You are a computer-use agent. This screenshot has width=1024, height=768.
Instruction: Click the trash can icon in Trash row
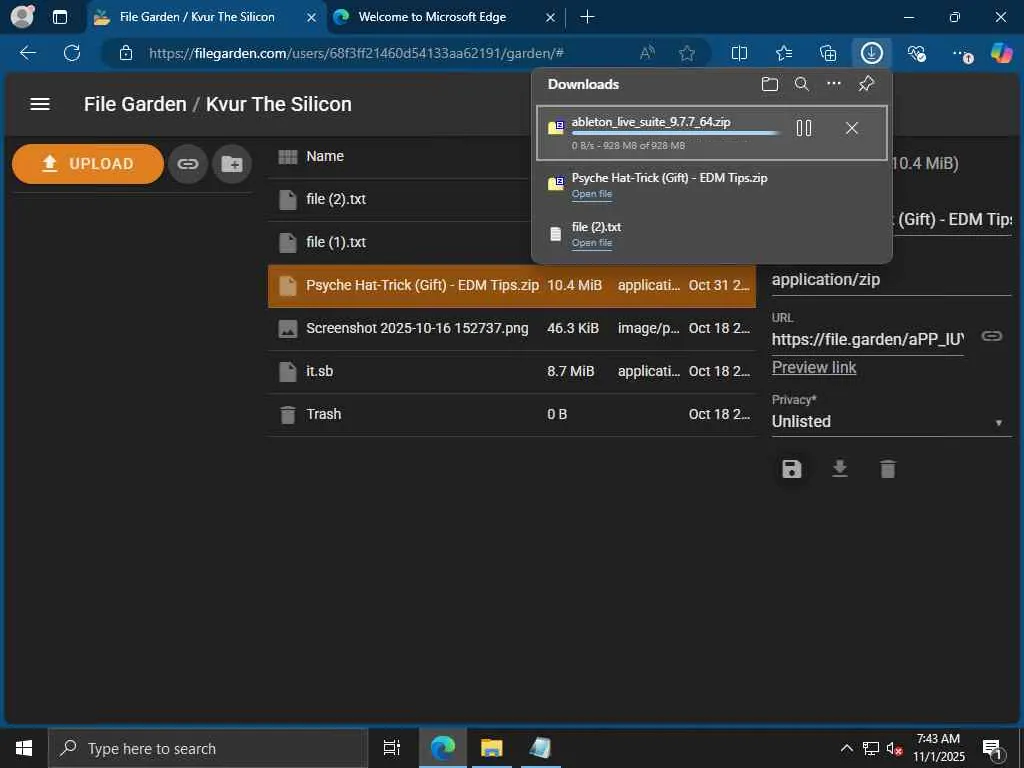coord(287,415)
